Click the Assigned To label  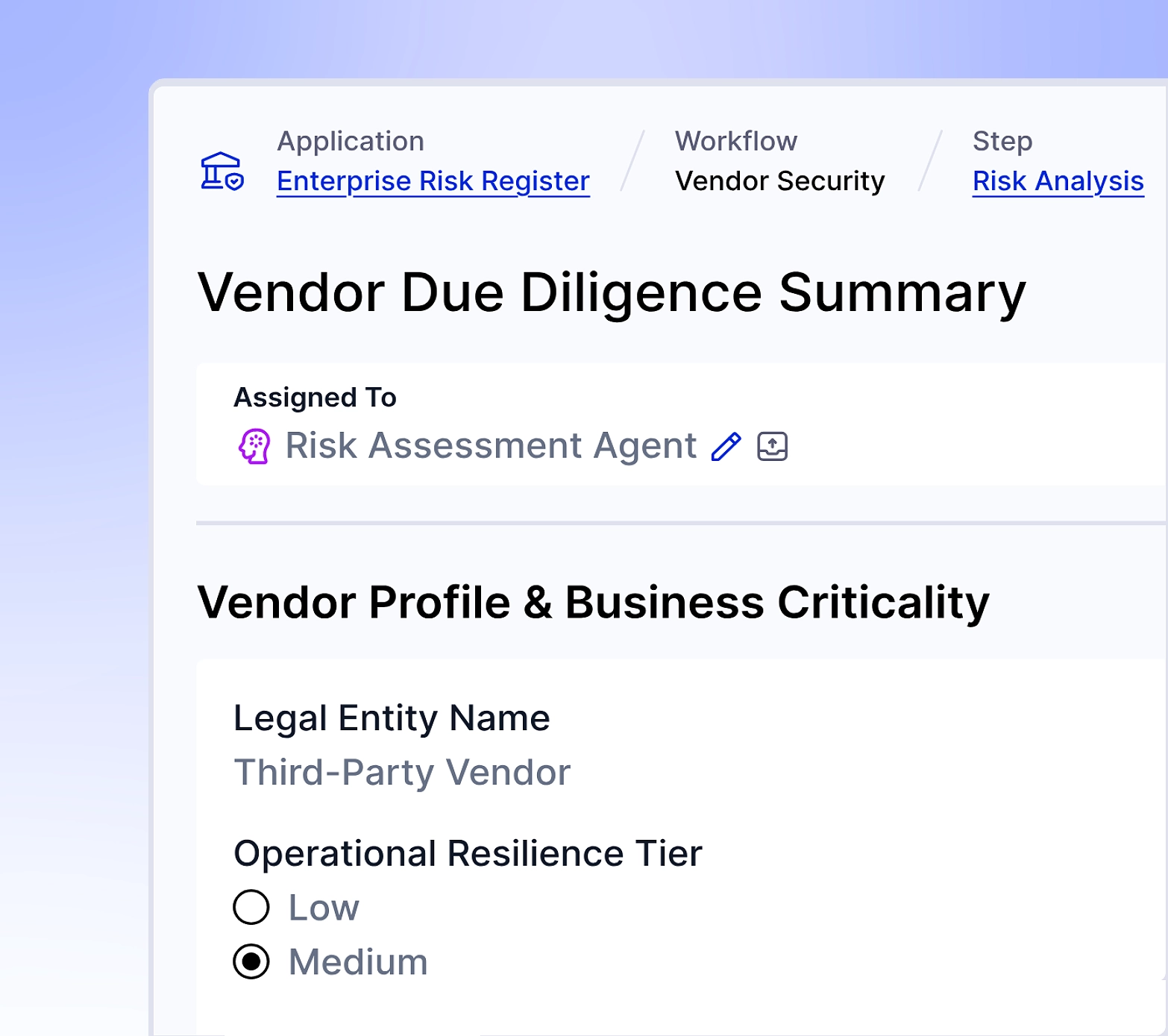coord(315,398)
